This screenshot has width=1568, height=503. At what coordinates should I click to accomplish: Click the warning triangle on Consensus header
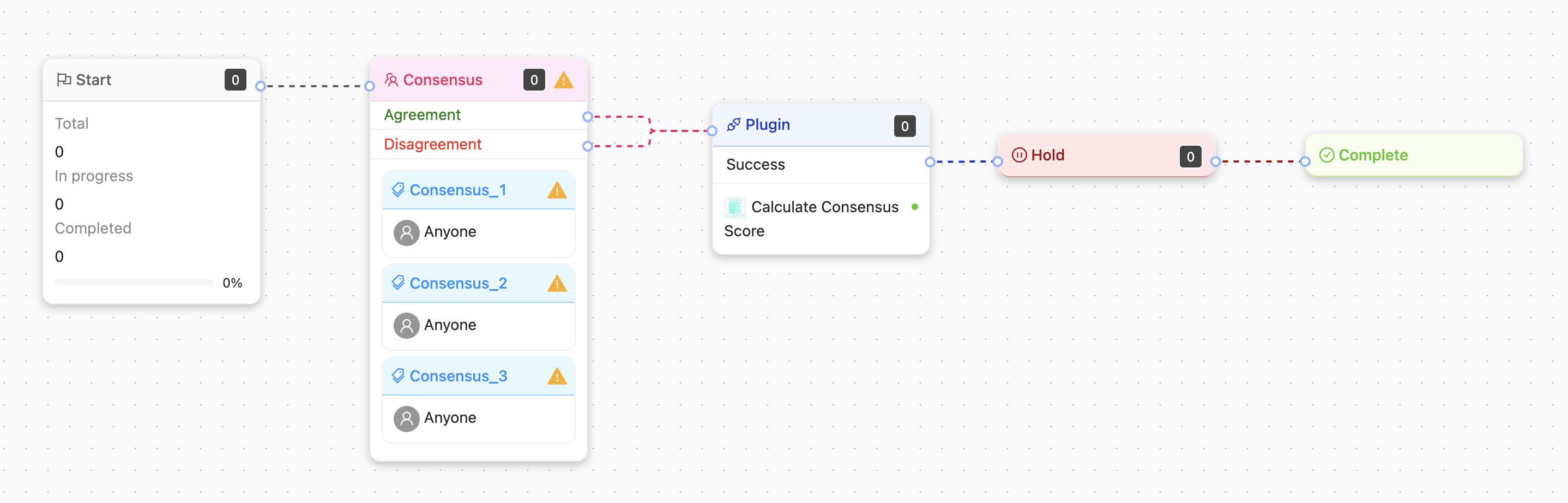click(x=564, y=80)
